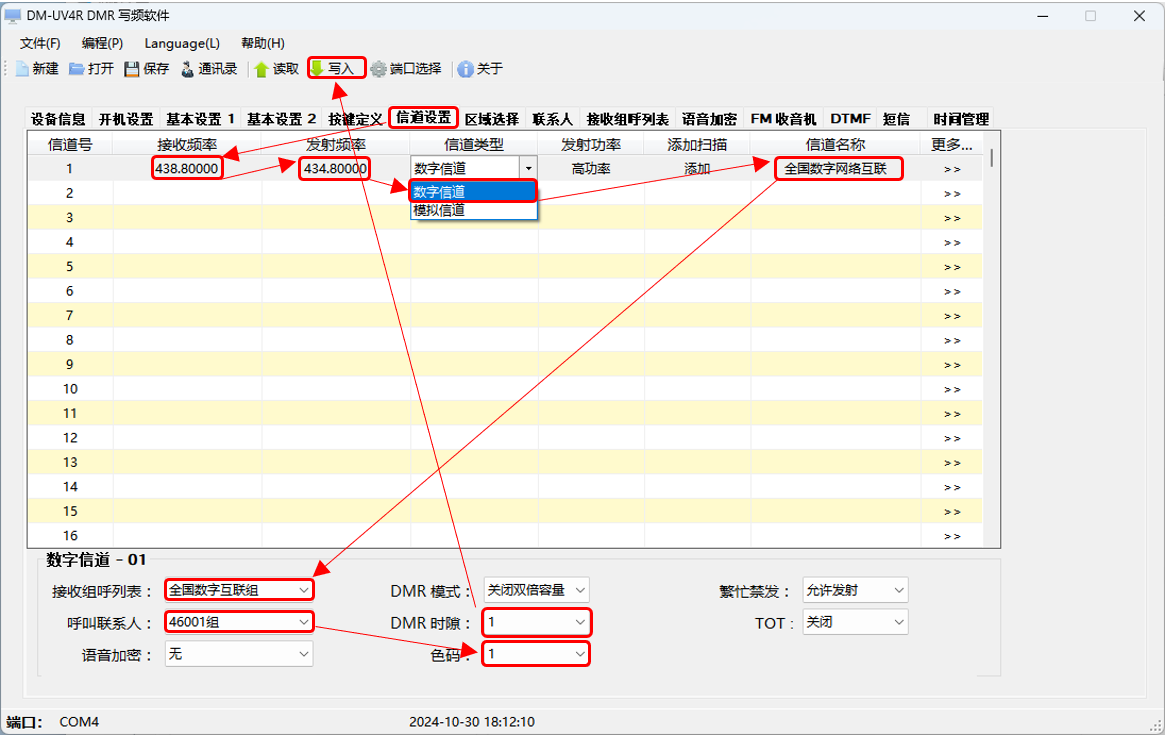Viewport: 1165px width, 735px height.
Task: Expand the 呼叫联系人 dropdown
Action: click(304, 622)
